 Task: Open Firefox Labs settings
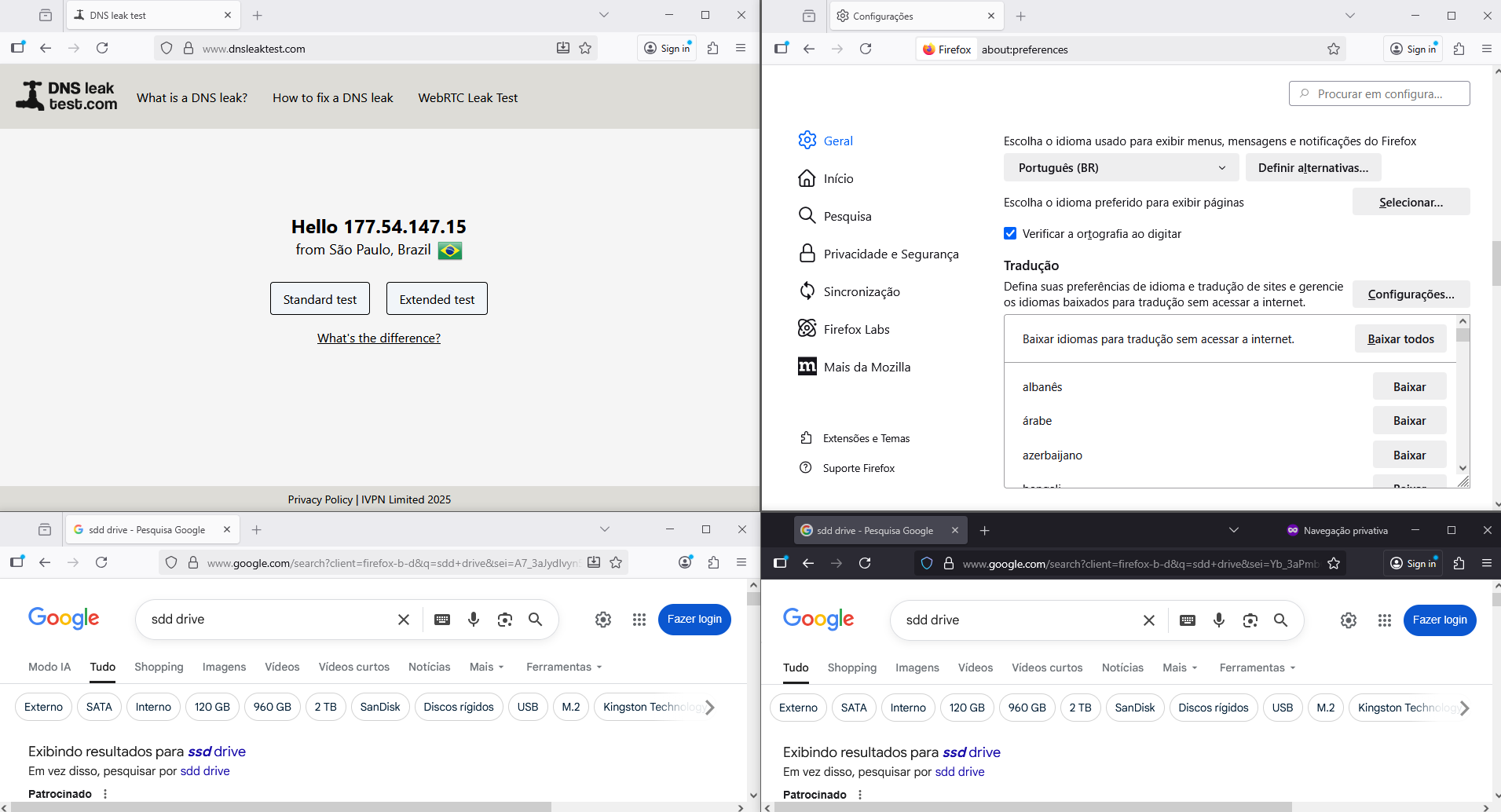pyautogui.click(x=844, y=329)
